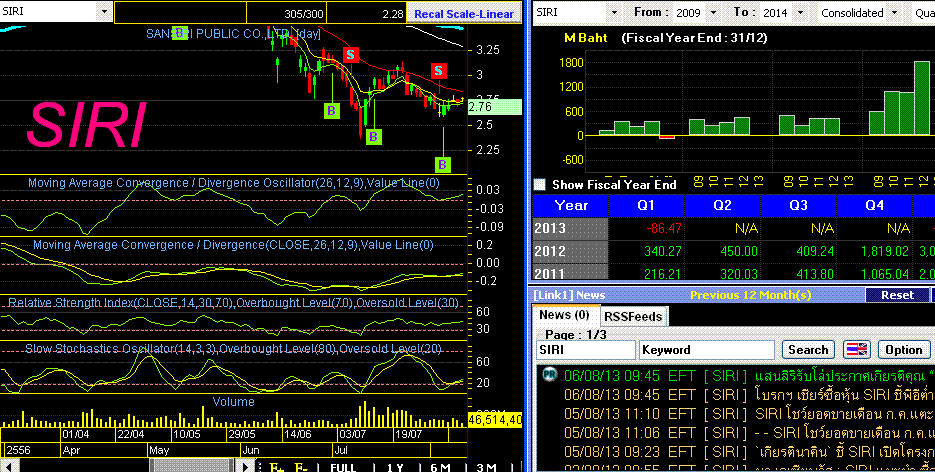Click the 450.00 cell for 2012 Q2

coord(722,251)
